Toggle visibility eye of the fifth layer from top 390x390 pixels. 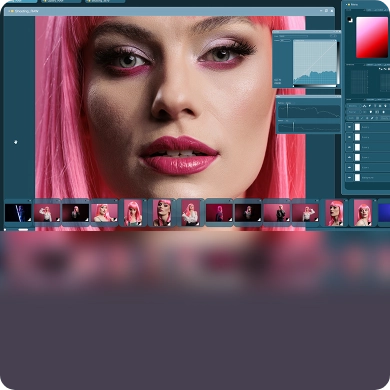349,167
